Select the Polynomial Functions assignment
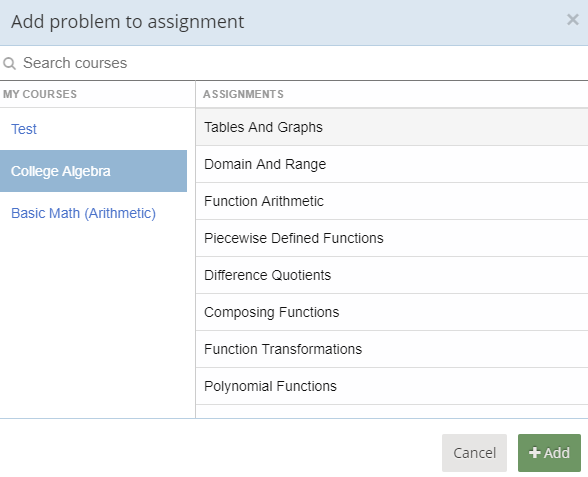Screen dimensions: 588x477 pos(392,386)
